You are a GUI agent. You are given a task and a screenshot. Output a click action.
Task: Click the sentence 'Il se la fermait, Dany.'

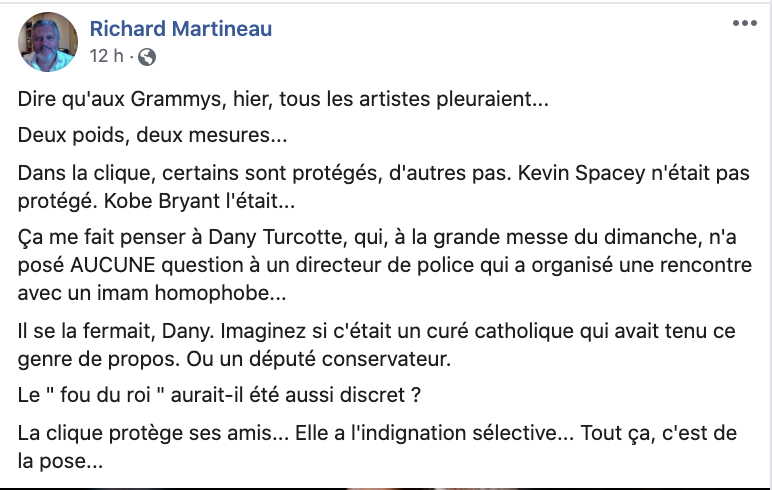pyautogui.click(x=116, y=331)
